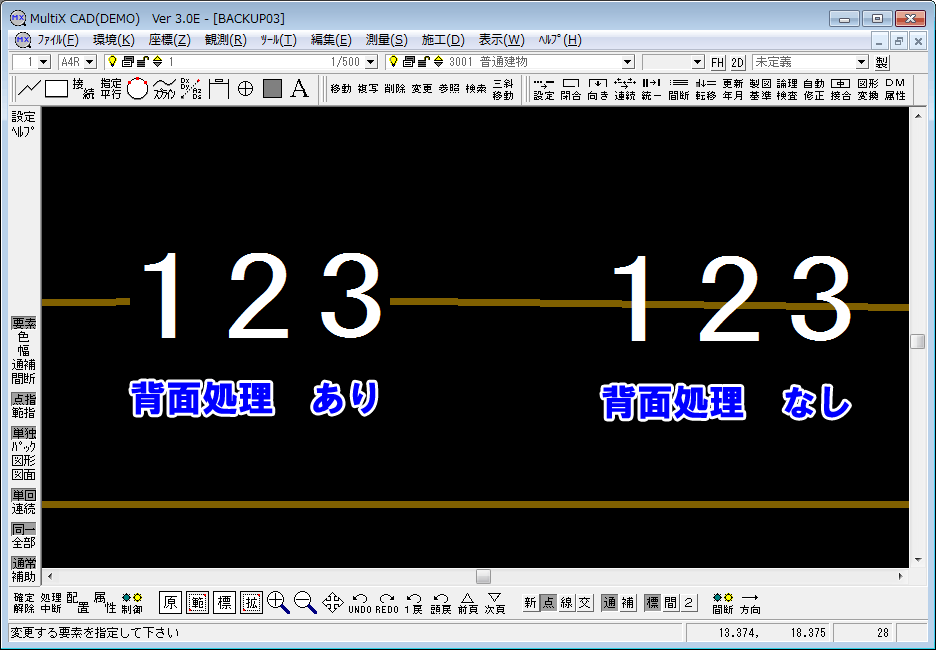This screenshot has width=936, height=650.
Task: Toggle the 標 mode in snap bar
Action: click(x=652, y=603)
